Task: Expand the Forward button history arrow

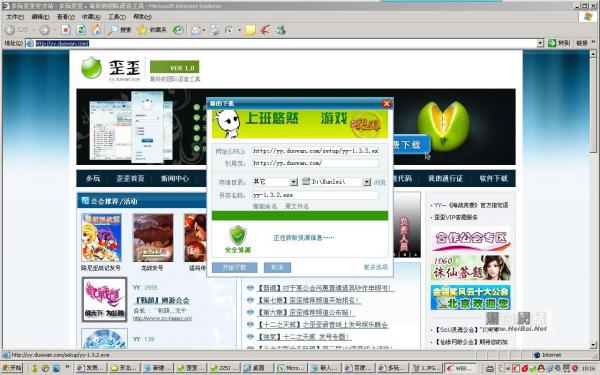Action: click(x=54, y=30)
